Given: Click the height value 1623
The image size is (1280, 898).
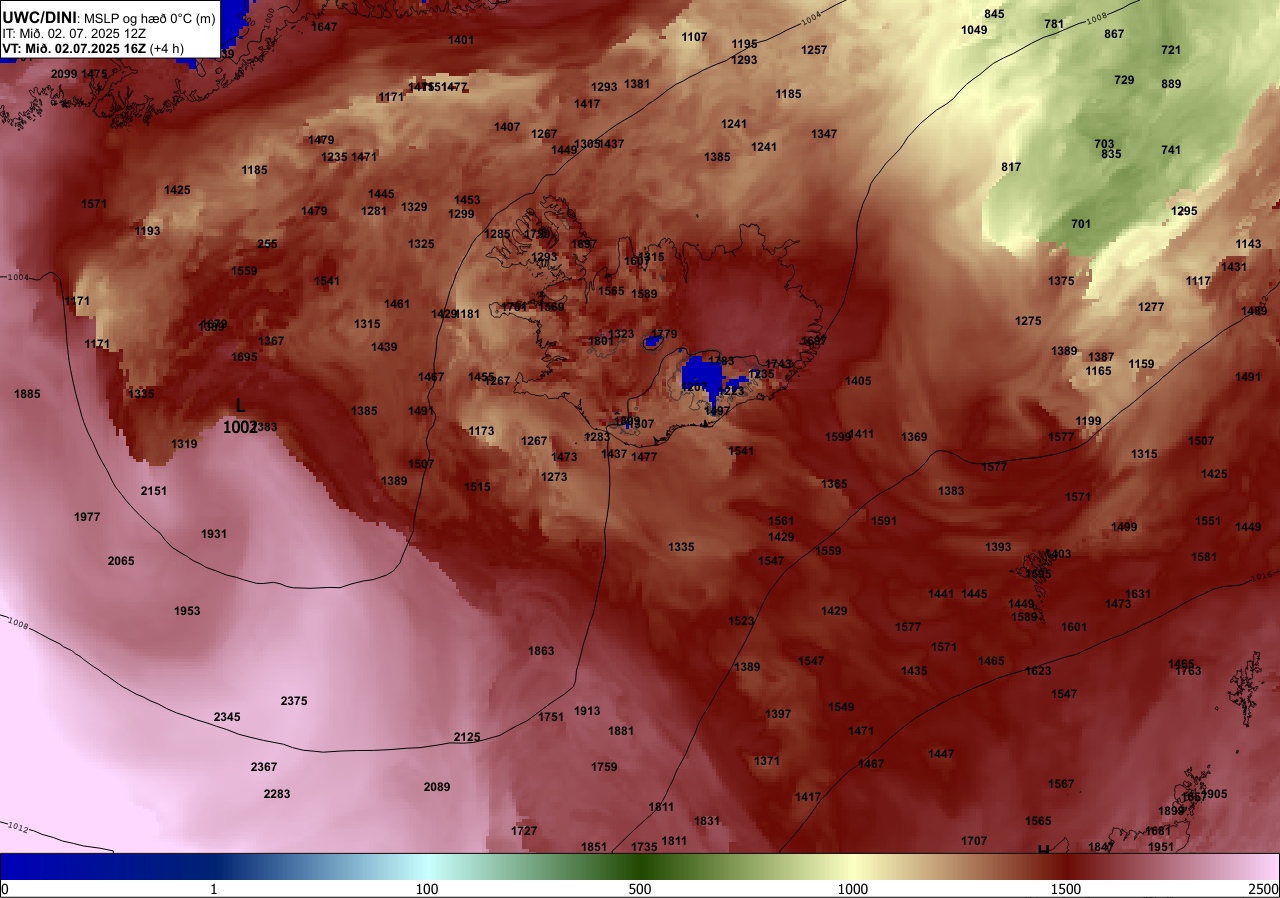Looking at the screenshot, I should 1038,671.
